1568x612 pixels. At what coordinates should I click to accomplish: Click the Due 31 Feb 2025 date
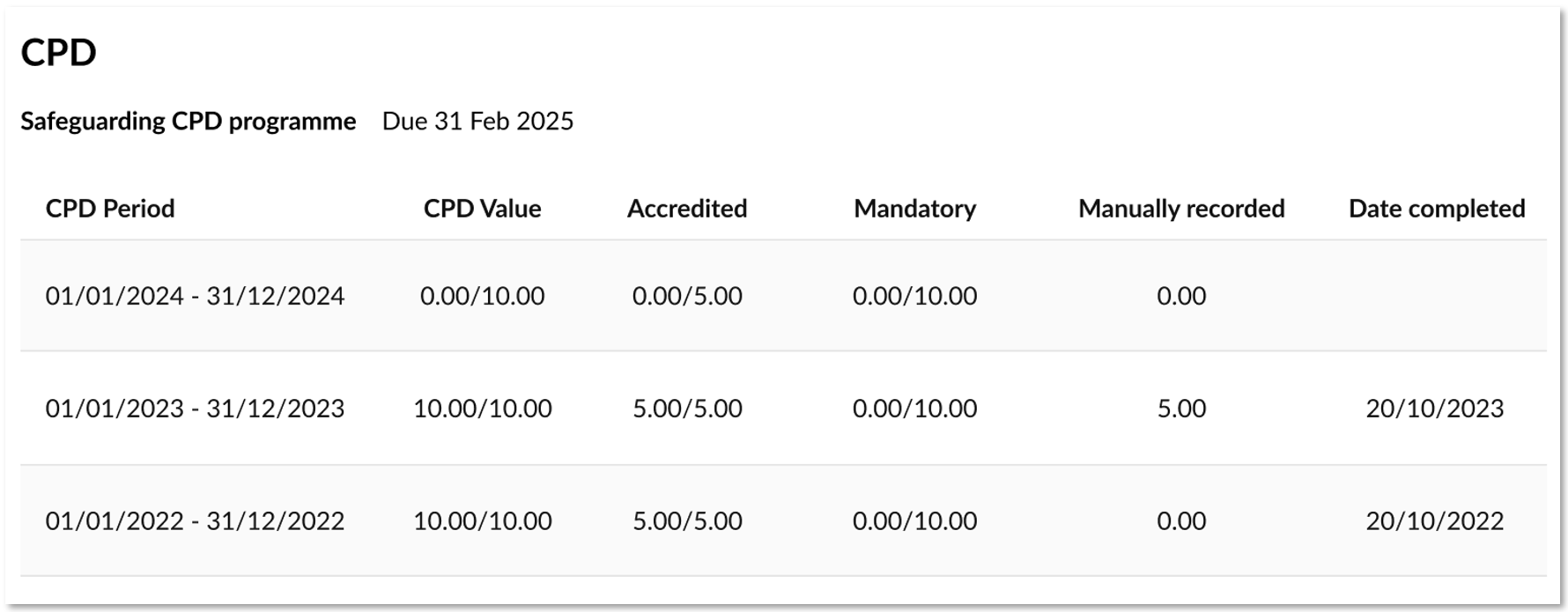[x=477, y=121]
